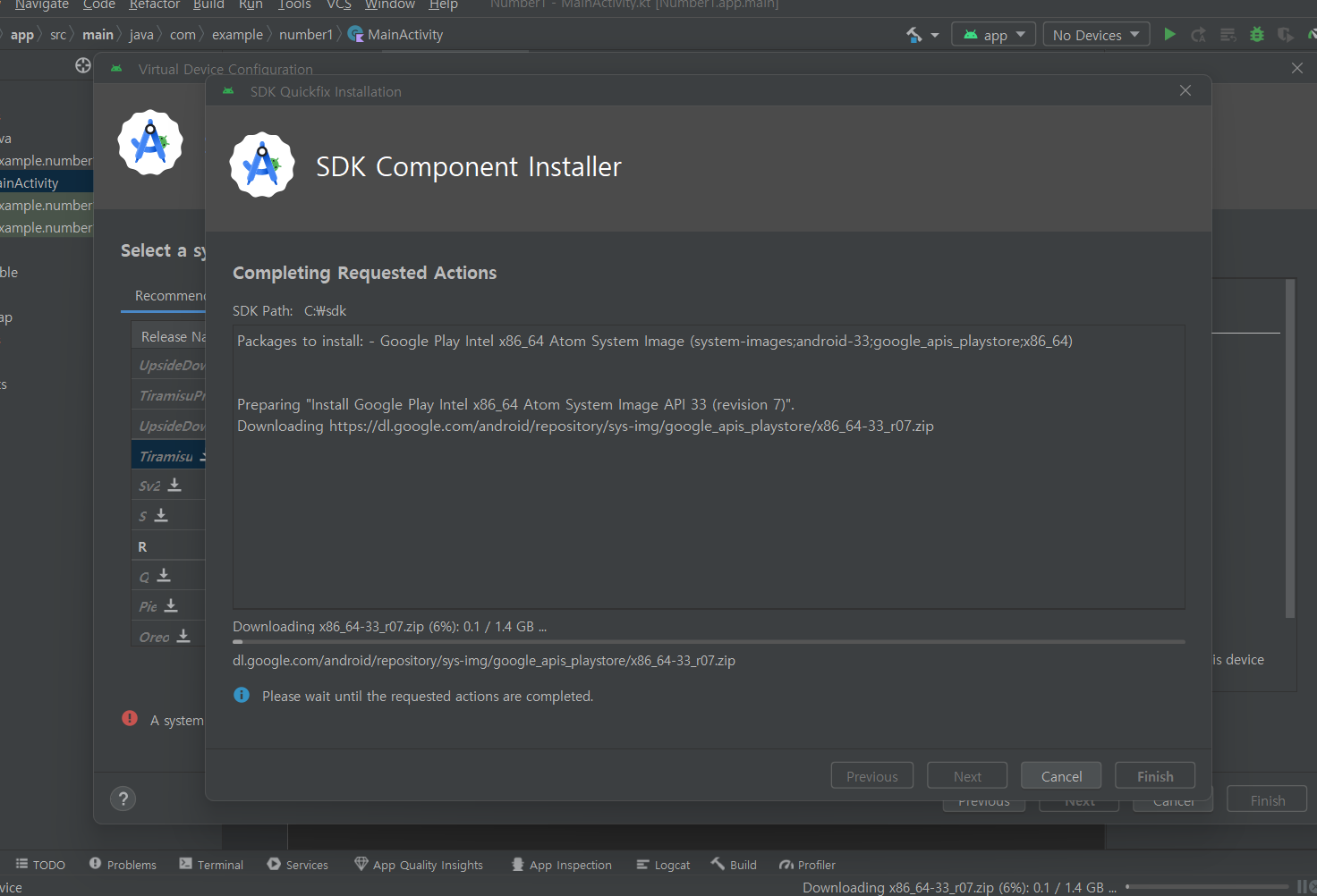Click the Virtual Device Configuration scrollbar

[1290, 449]
